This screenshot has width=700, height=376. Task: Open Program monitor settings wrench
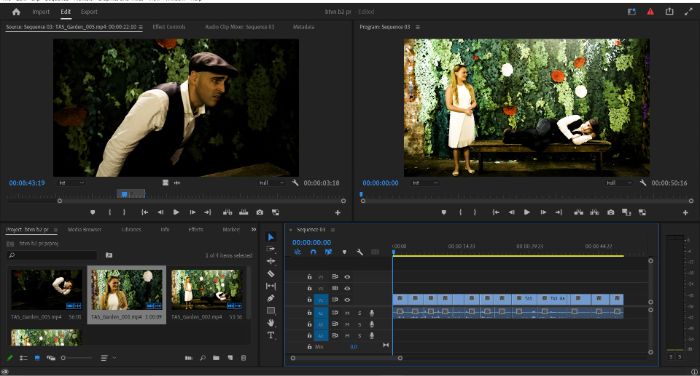643,183
